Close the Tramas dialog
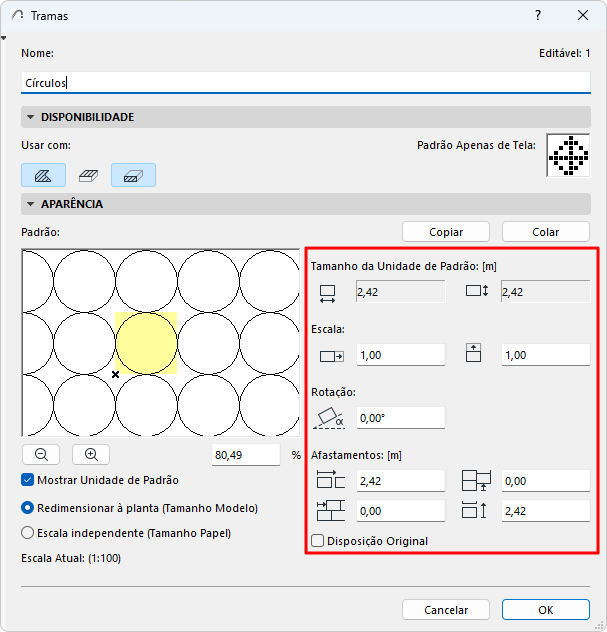The height and width of the screenshot is (632, 607). click(x=583, y=15)
